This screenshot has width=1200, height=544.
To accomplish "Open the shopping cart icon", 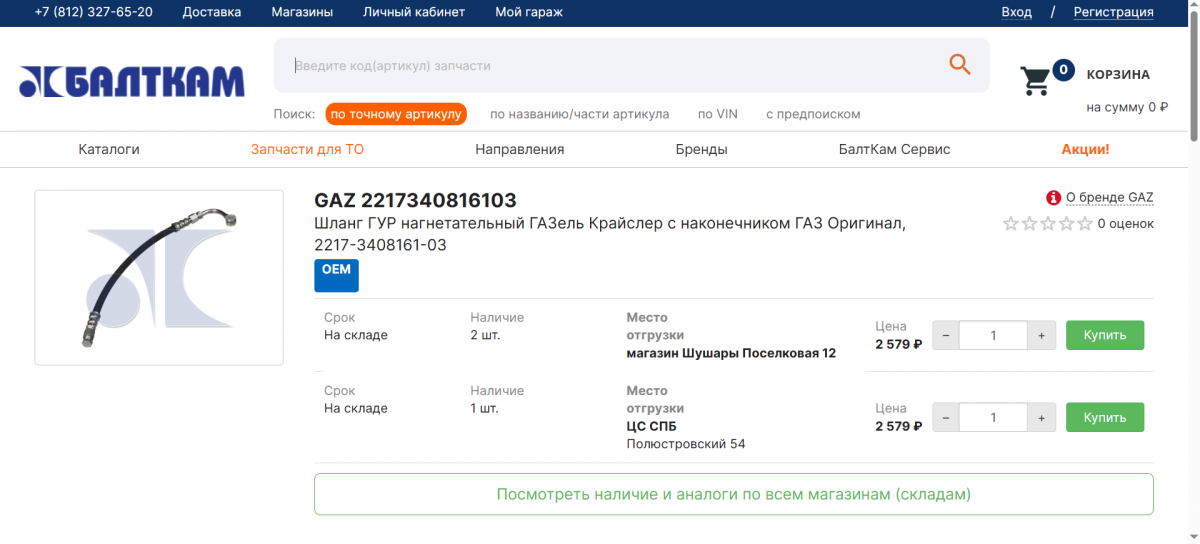I will coord(1035,80).
